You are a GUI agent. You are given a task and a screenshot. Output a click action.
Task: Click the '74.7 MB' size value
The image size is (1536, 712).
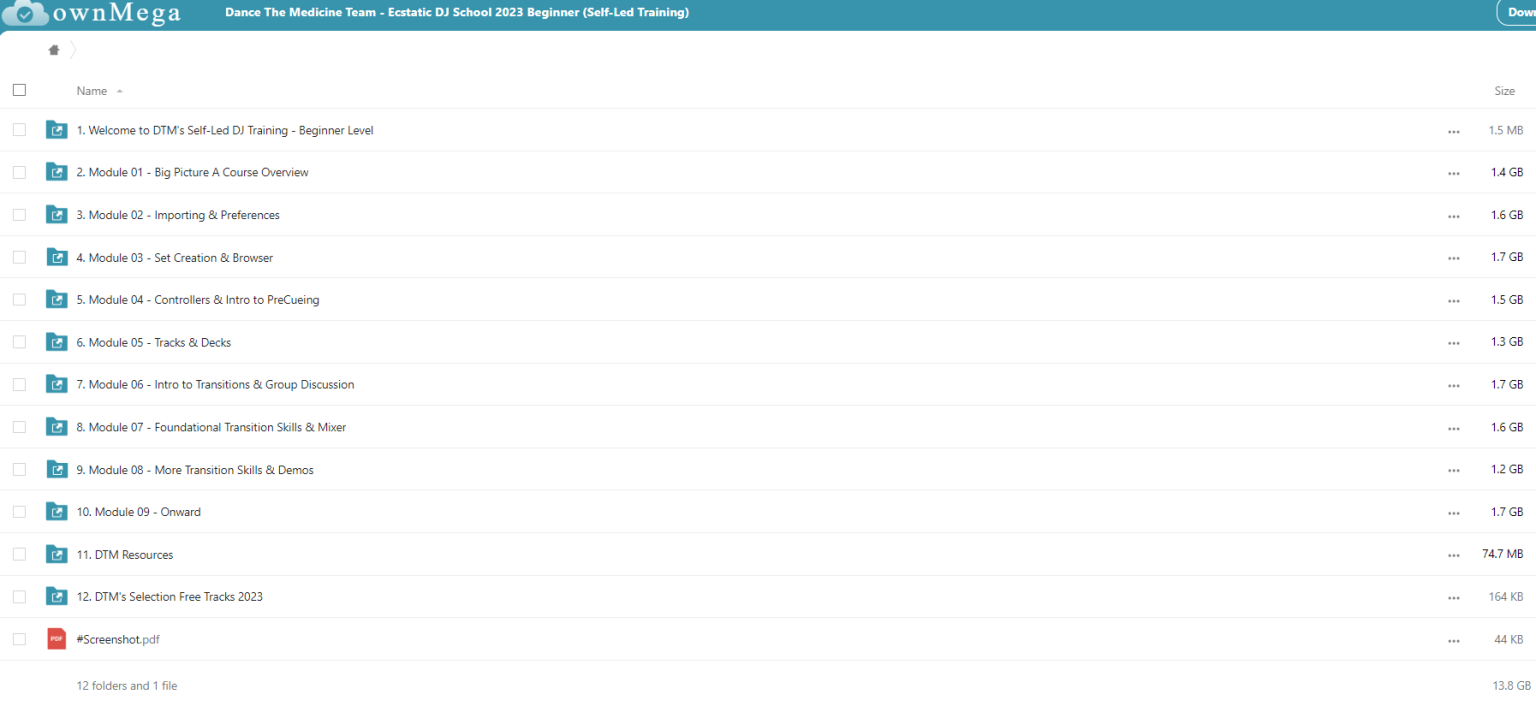click(x=1503, y=554)
